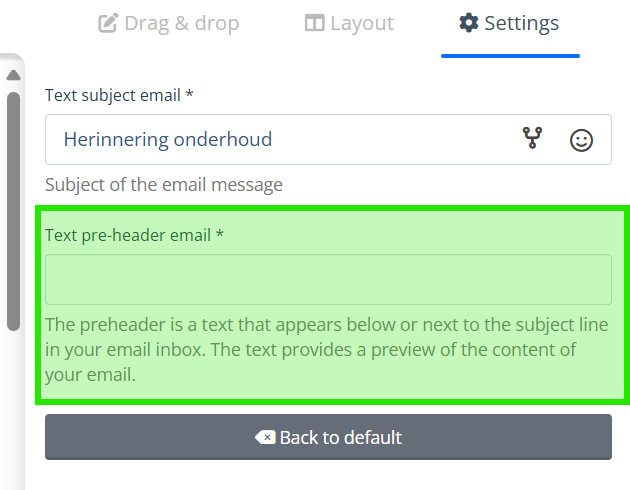Select the Settings tab label
This screenshot has width=630, height=490.
521,23
